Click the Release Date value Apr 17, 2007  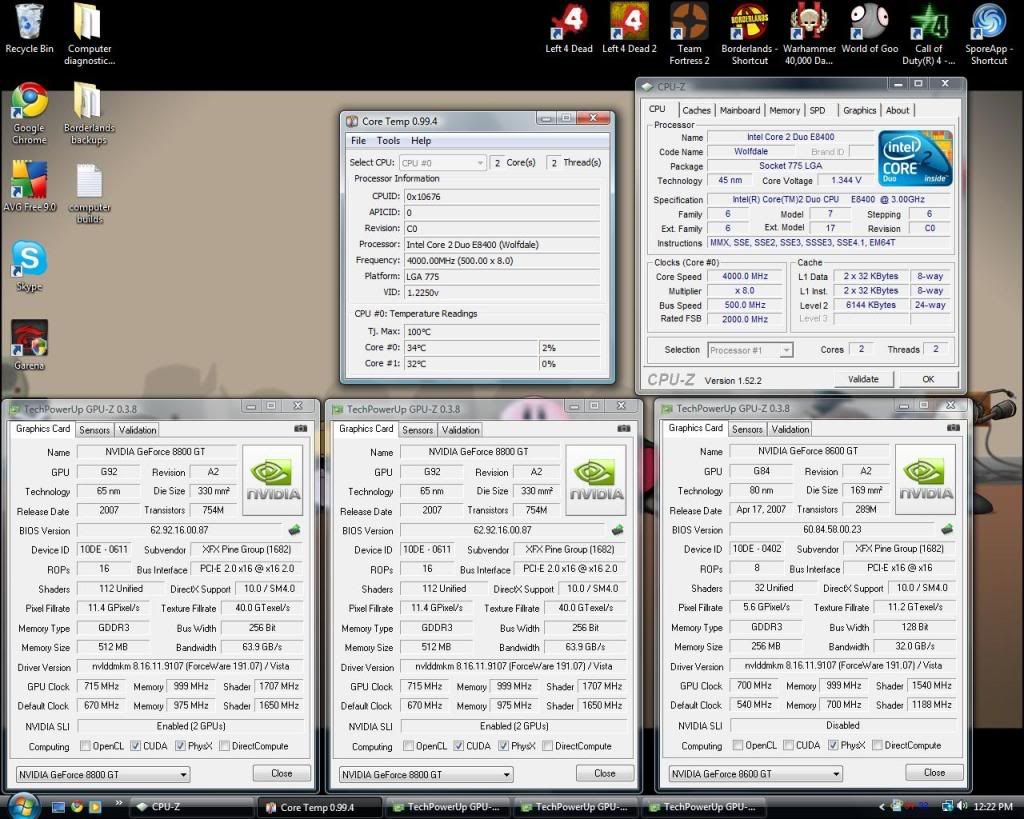761,509
